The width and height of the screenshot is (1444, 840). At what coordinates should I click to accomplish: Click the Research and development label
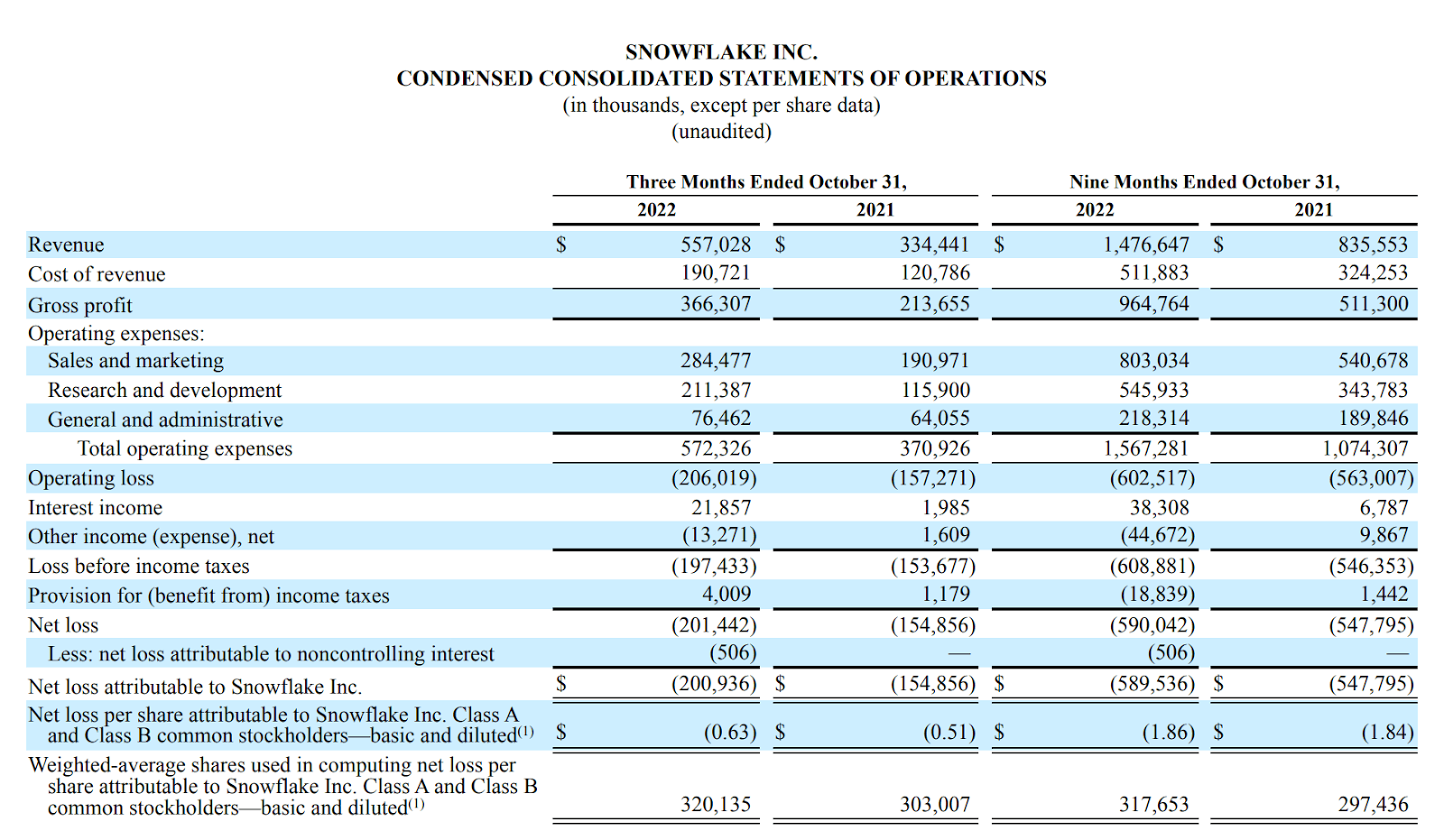[x=164, y=390]
